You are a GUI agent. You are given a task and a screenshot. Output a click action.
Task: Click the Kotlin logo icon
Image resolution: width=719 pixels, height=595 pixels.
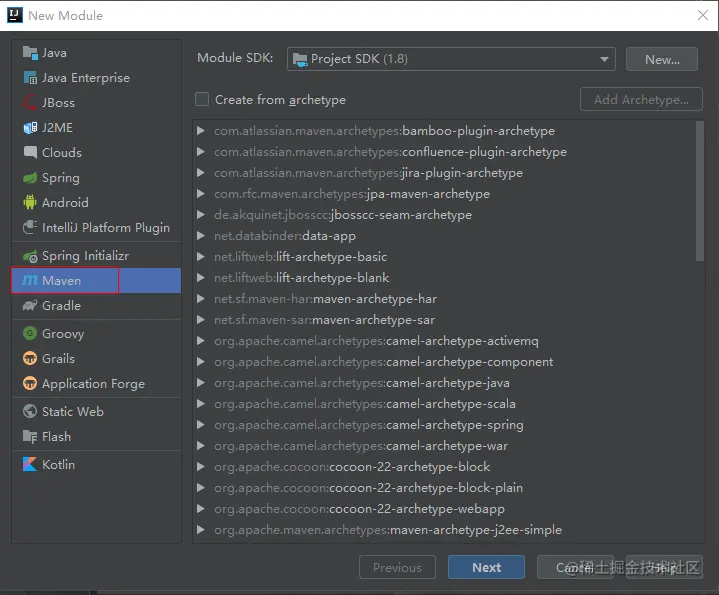30,464
